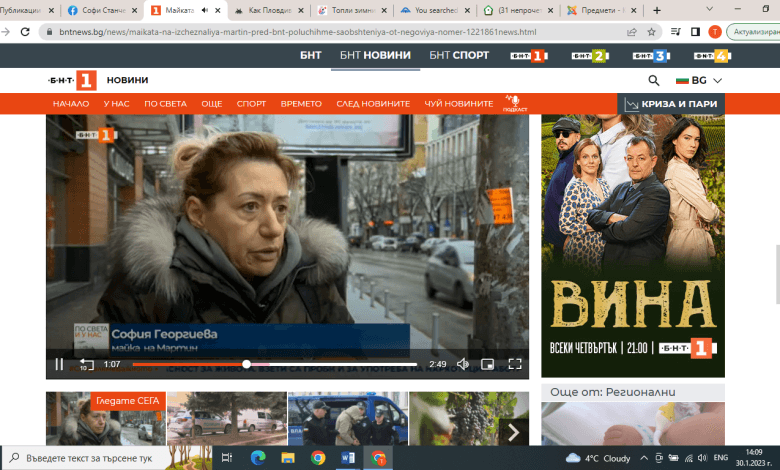
Task: Click the video progress slider handle
Action: point(246,365)
